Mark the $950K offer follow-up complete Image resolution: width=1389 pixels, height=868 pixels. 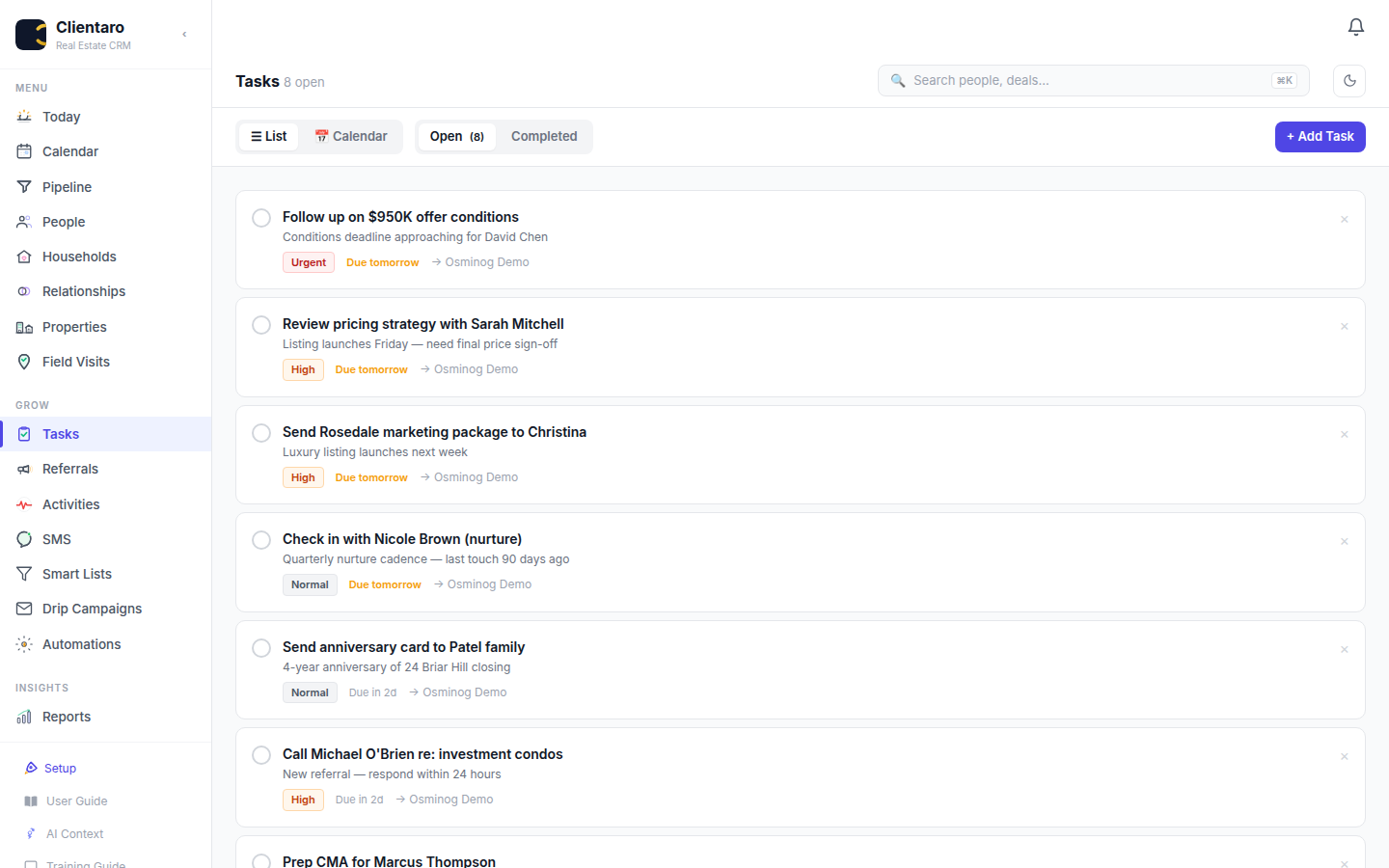tap(260, 217)
